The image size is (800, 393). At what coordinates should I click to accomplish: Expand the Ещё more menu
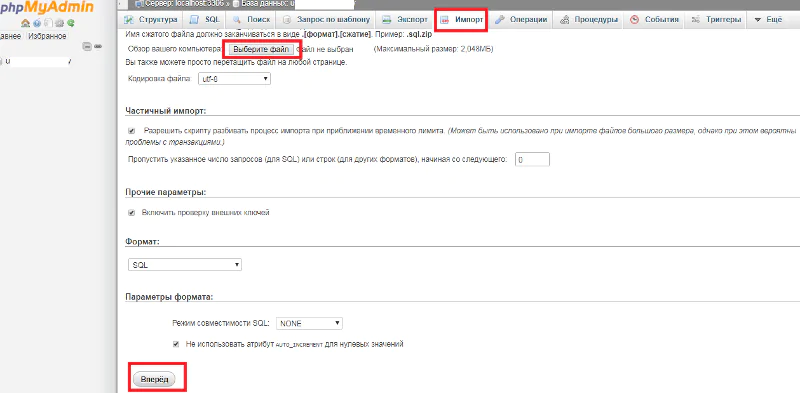pyautogui.click(x=768, y=20)
